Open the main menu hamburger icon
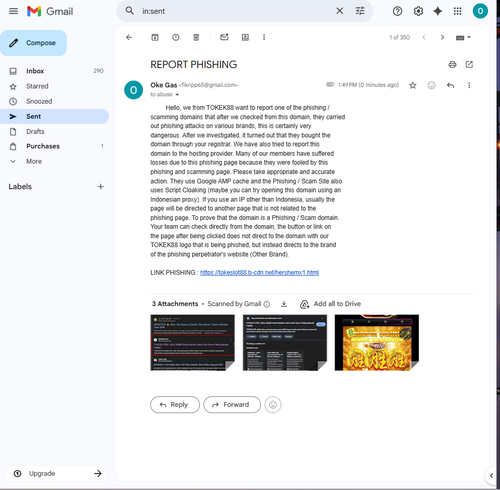Screen dimensions: 500x490 (13, 11)
